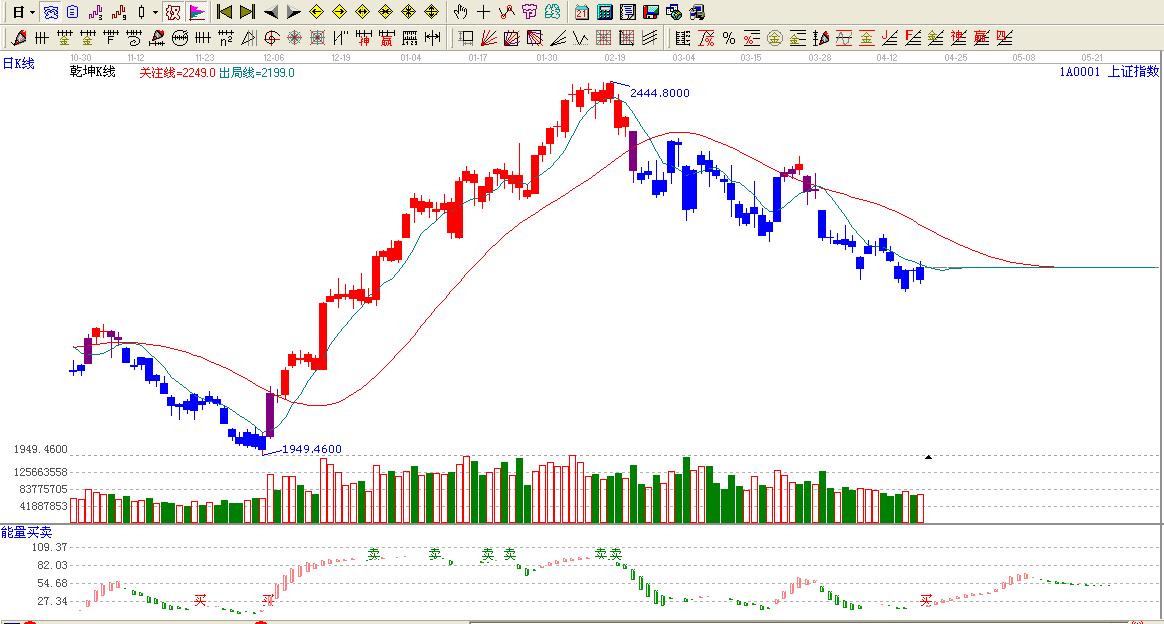1164x624 pixels.
Task: Click the 2444.8000 high price marker
Action: pyautogui.click(x=659, y=93)
